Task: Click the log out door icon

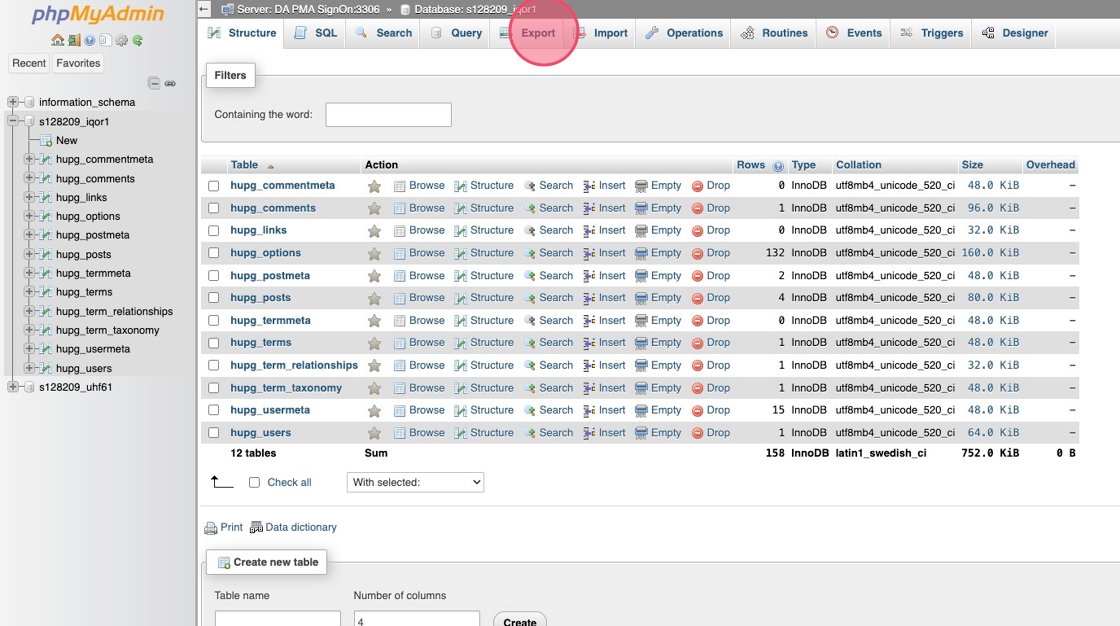Action: (x=73, y=41)
